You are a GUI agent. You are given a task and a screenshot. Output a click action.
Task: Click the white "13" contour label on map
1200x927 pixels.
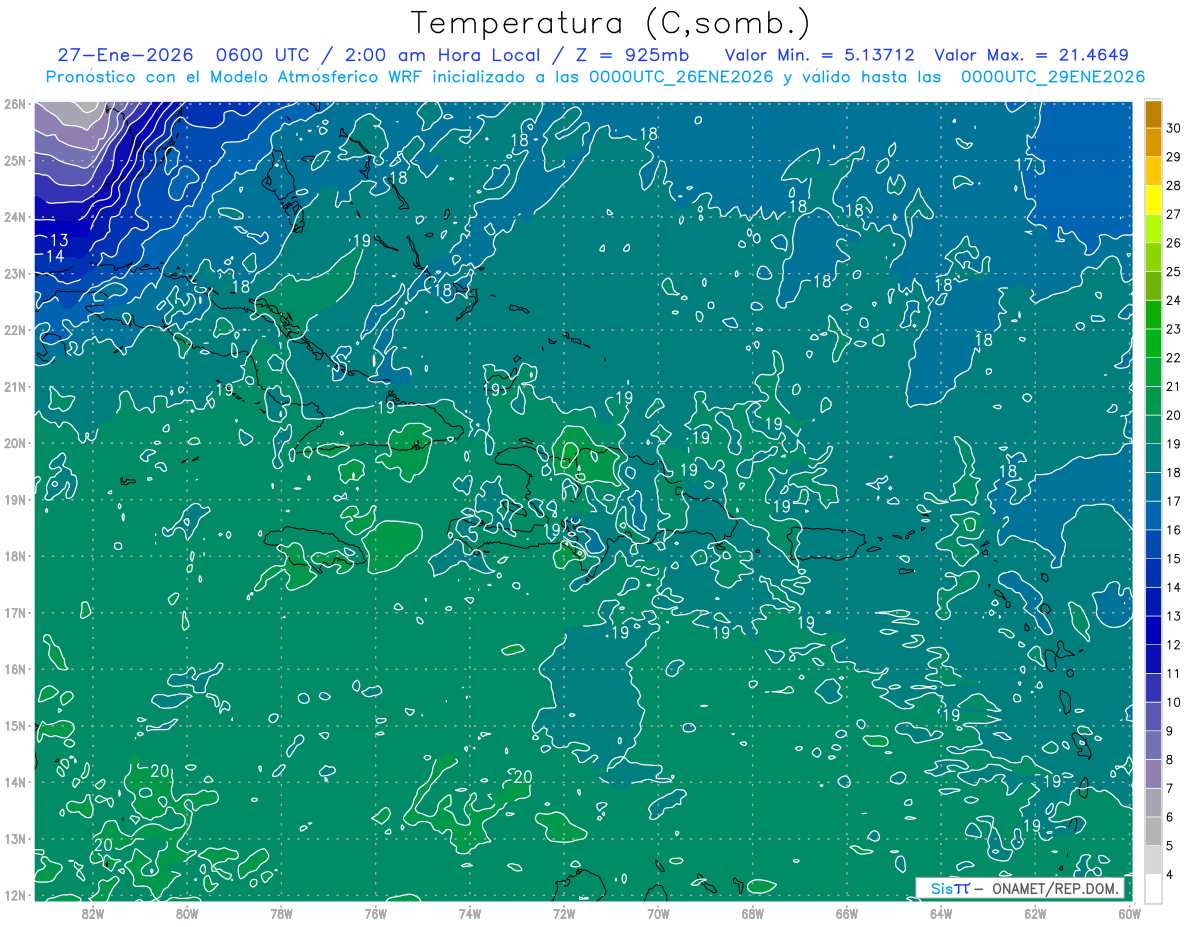59,241
